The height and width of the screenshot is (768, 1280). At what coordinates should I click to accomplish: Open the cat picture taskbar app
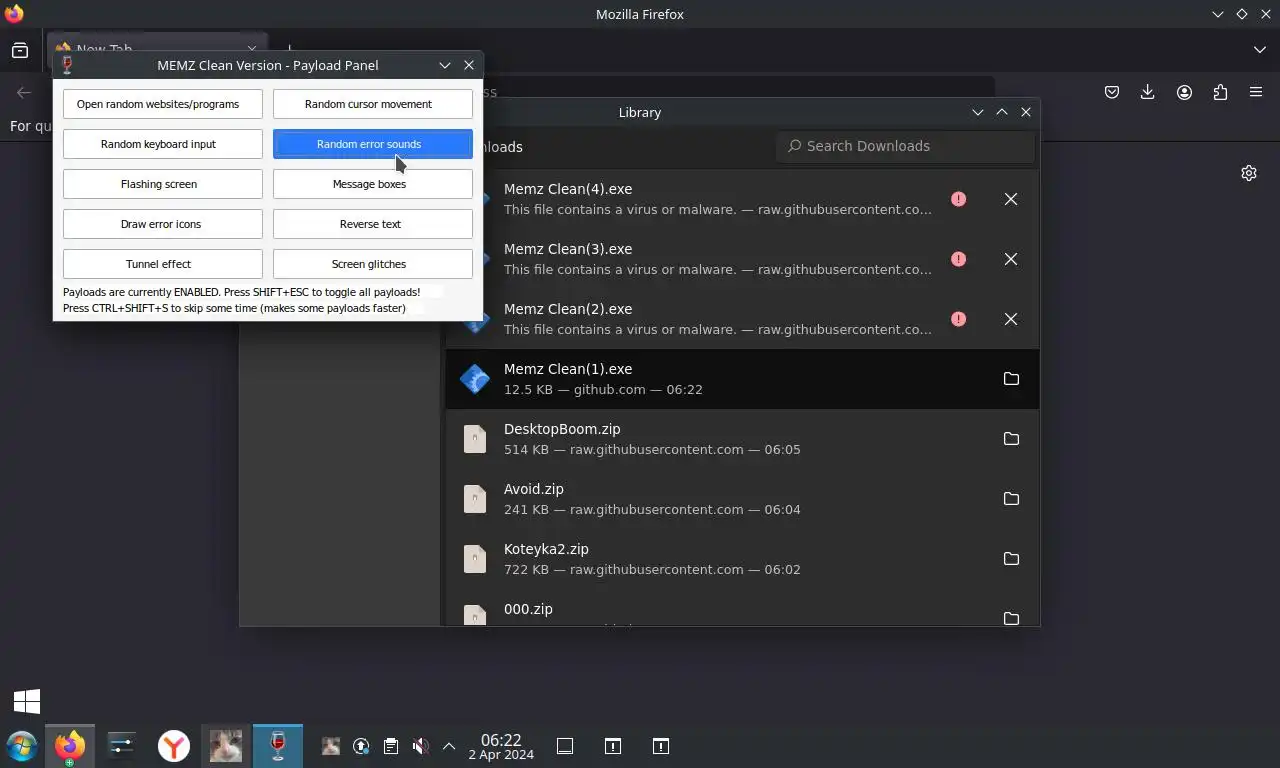point(226,746)
